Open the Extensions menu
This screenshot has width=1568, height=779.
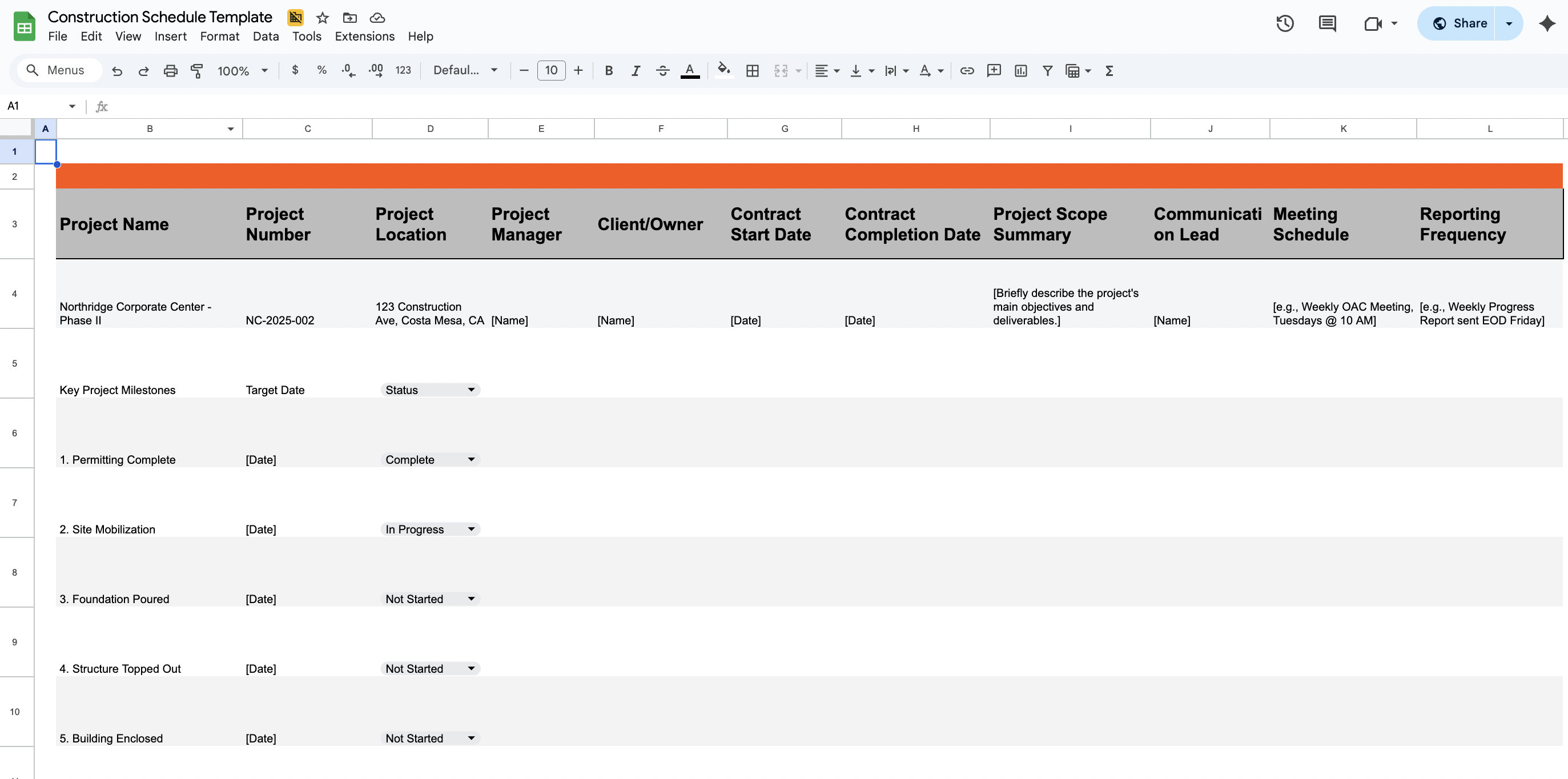point(364,37)
